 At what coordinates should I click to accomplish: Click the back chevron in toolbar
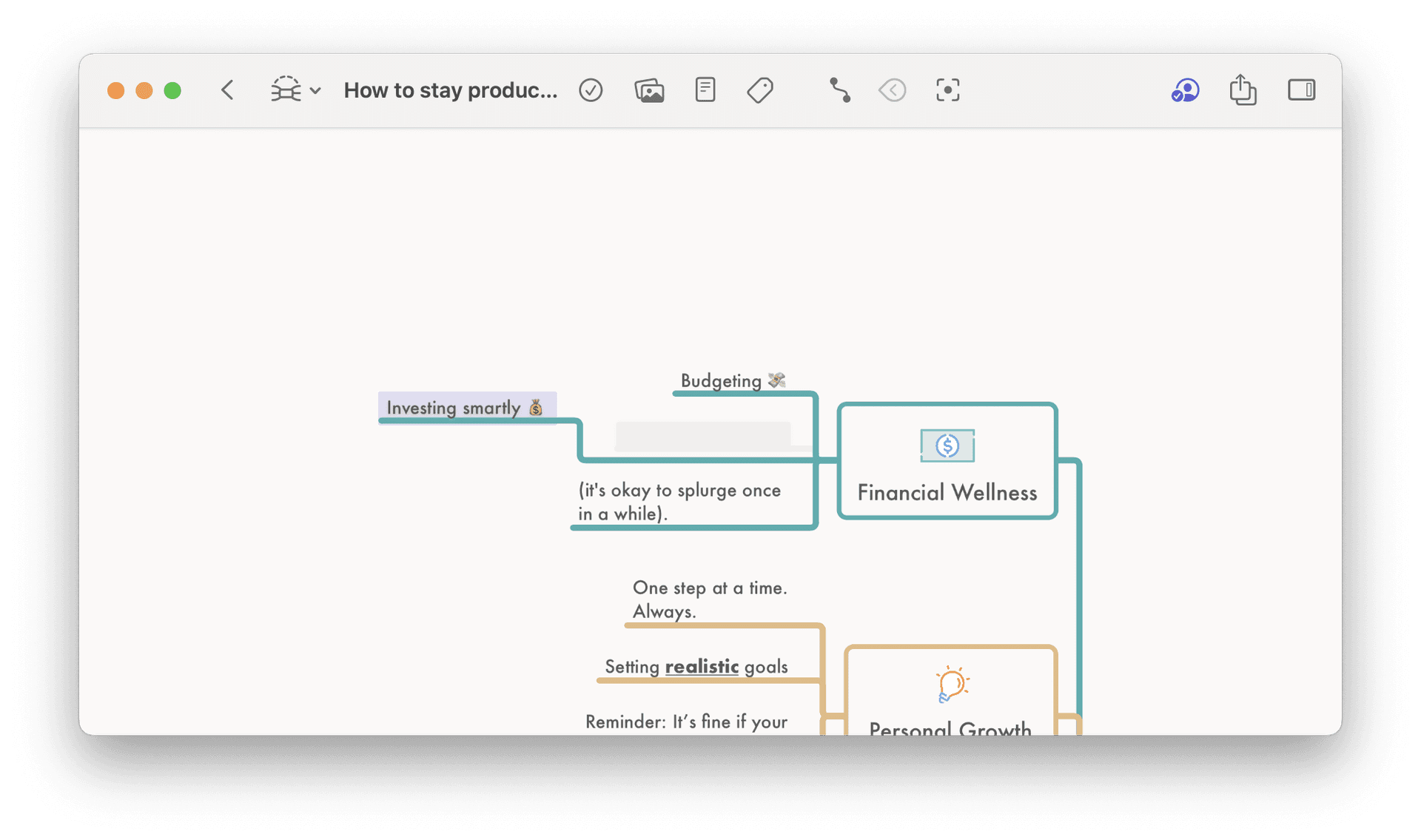coord(227,90)
